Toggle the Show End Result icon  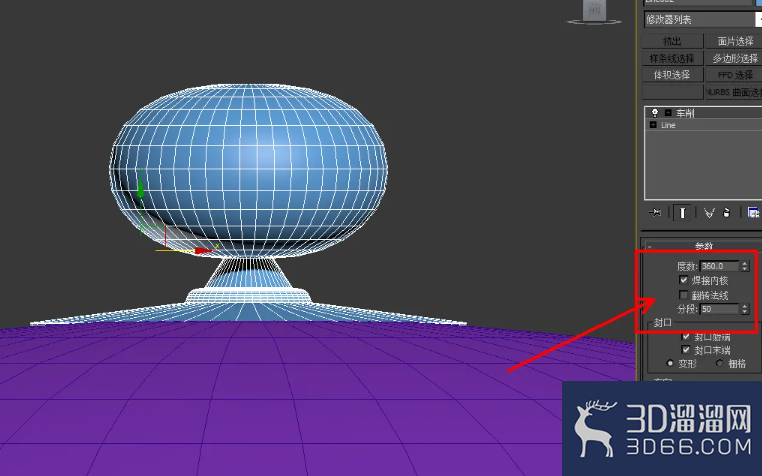tap(682, 212)
